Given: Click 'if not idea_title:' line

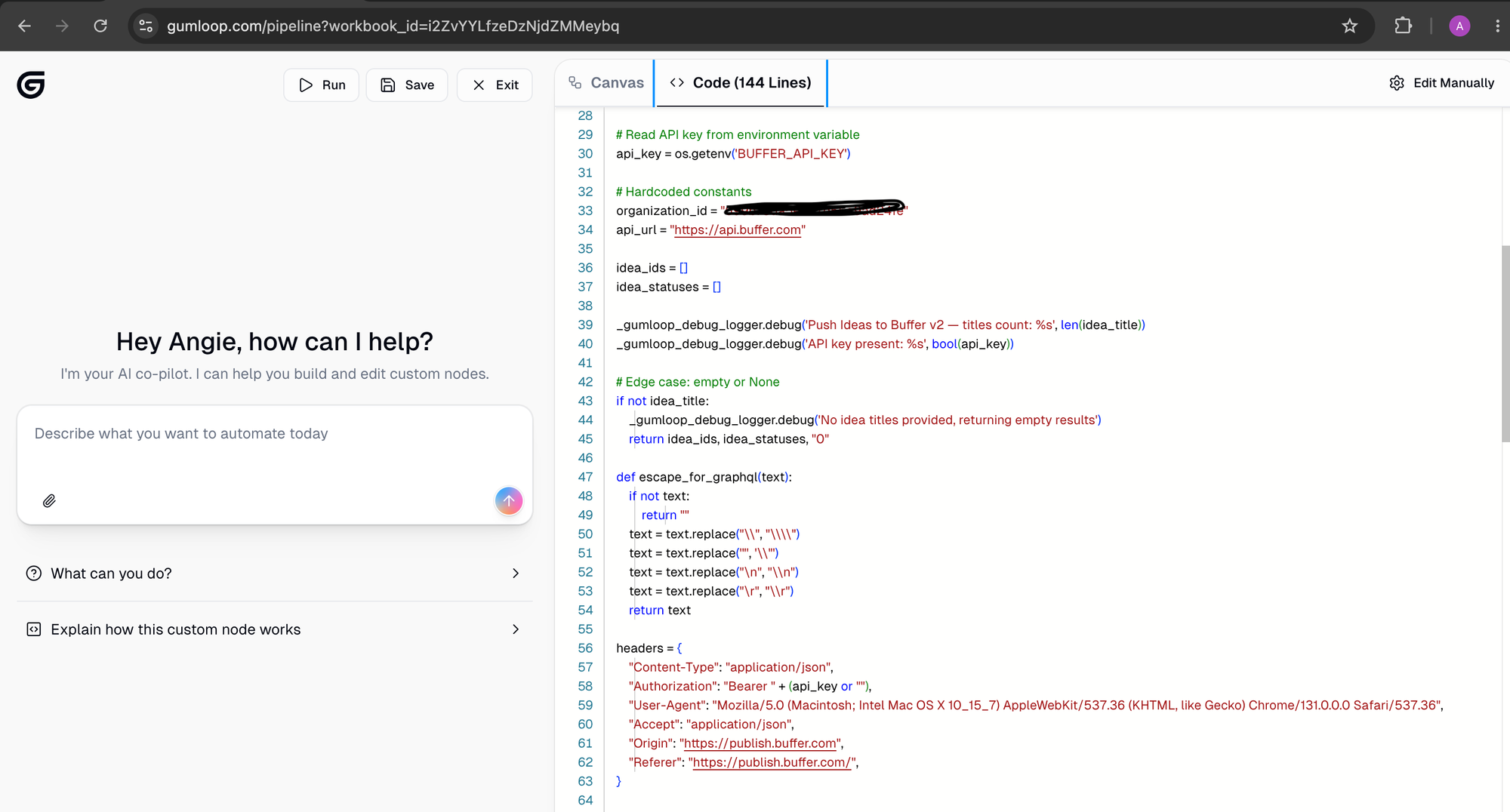Looking at the screenshot, I should point(662,401).
